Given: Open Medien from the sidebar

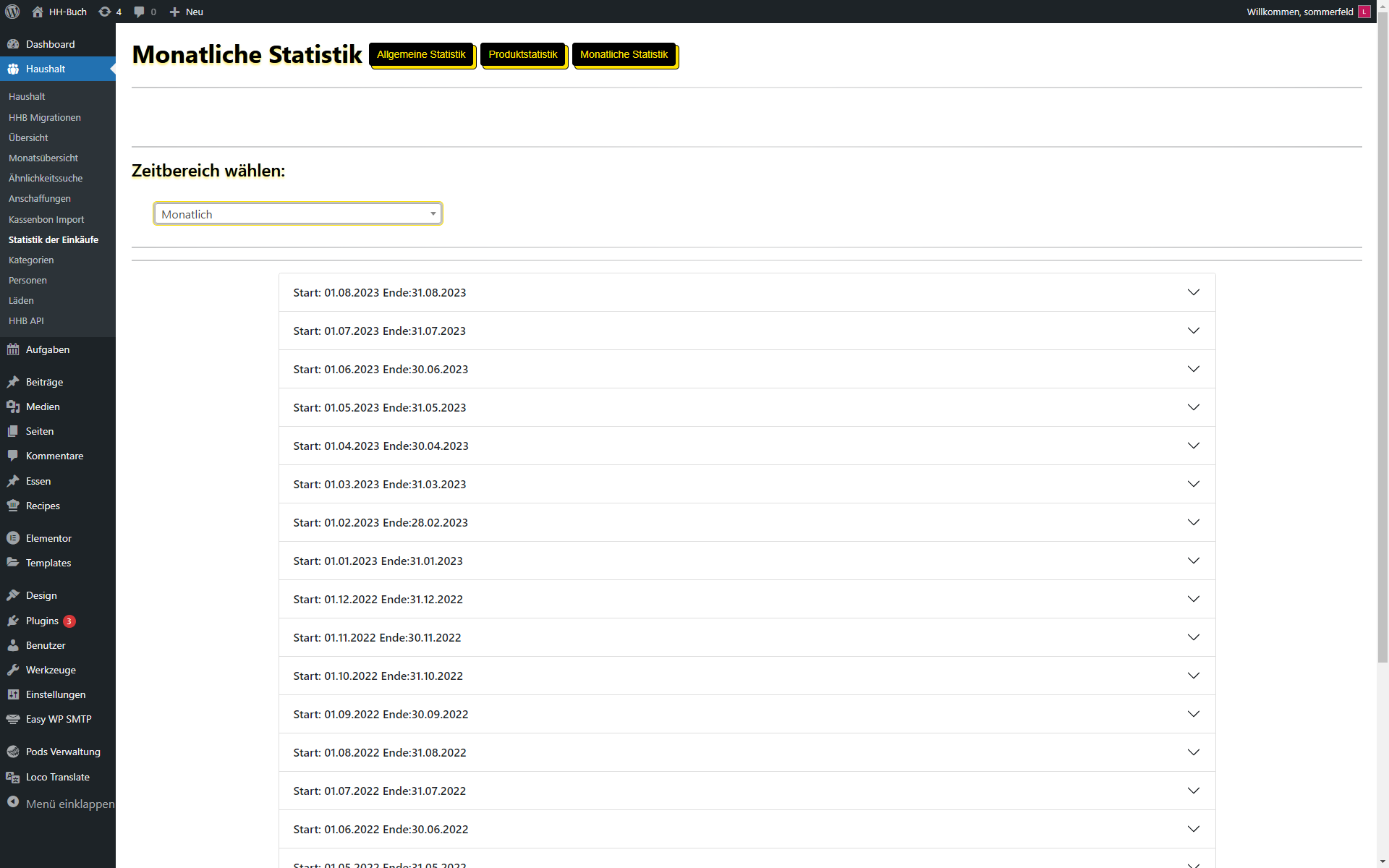Looking at the screenshot, I should pyautogui.click(x=41, y=407).
